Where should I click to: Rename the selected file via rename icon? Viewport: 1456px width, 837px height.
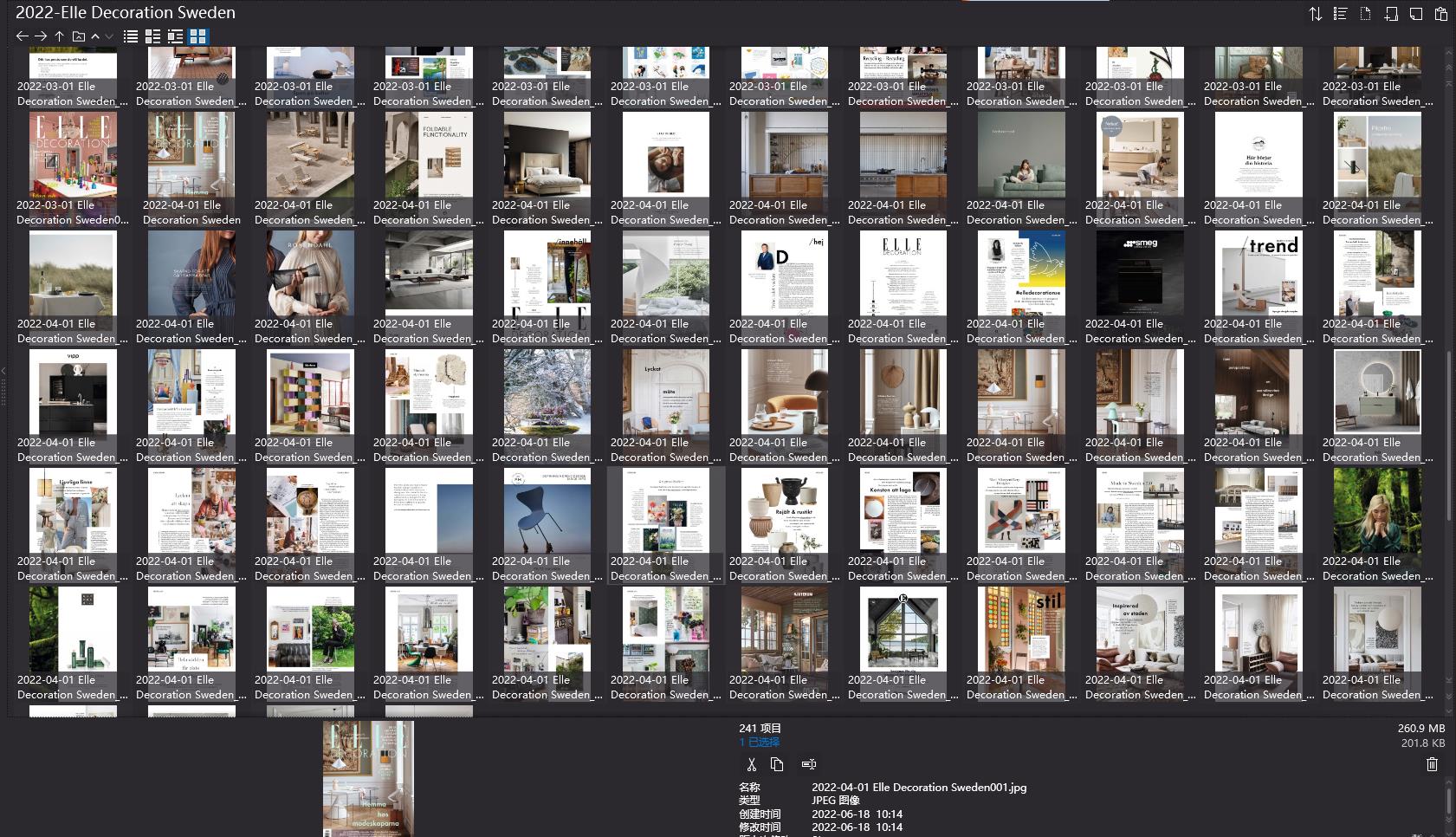tap(809, 764)
